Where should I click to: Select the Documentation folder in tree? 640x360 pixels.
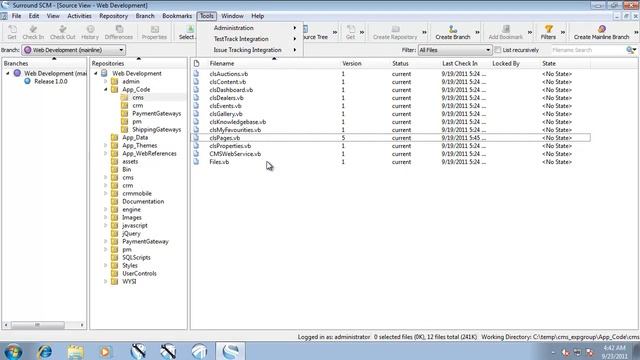click(x=143, y=202)
